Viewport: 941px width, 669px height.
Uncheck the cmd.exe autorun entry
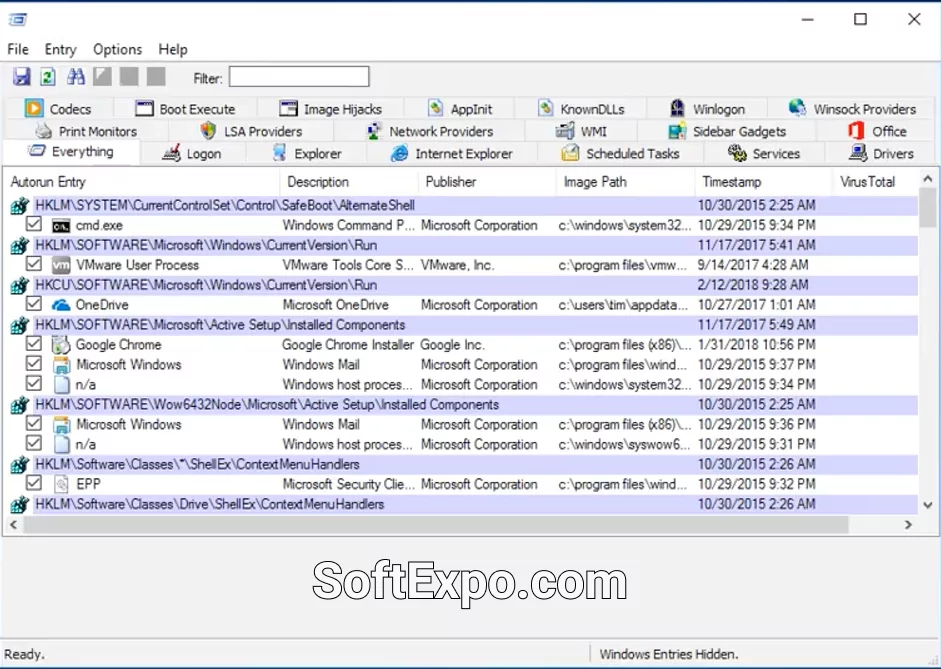point(34,225)
